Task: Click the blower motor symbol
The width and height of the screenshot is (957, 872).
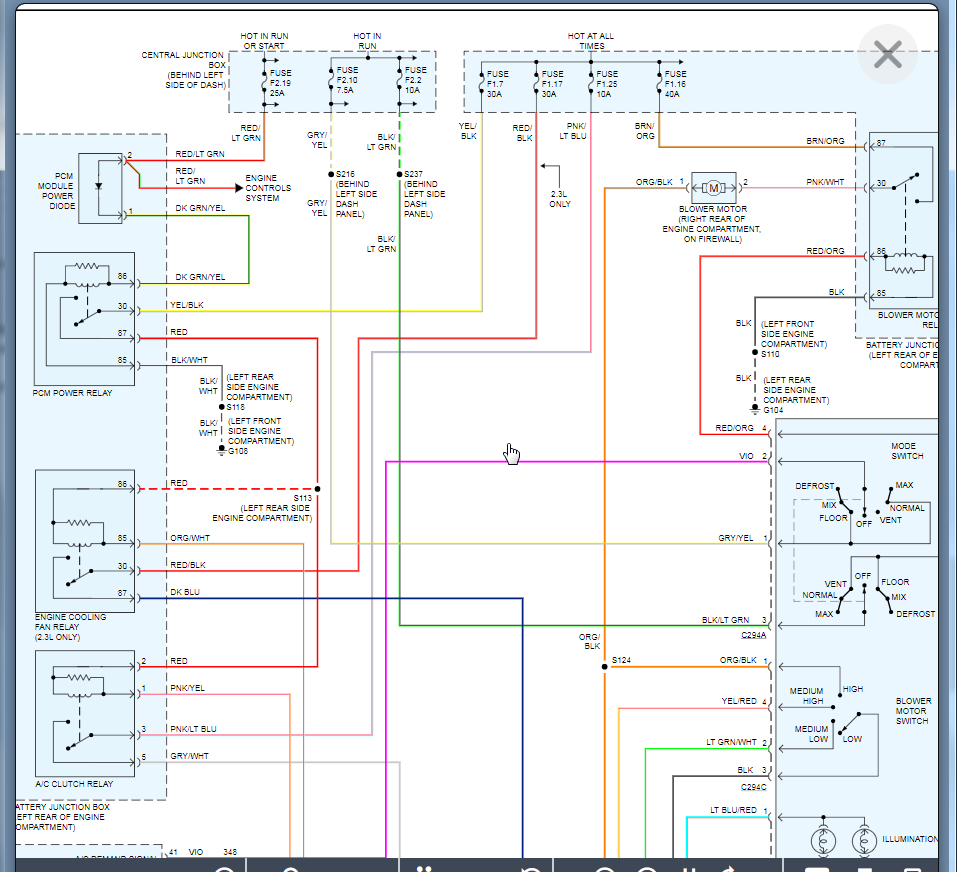Action: coord(714,187)
